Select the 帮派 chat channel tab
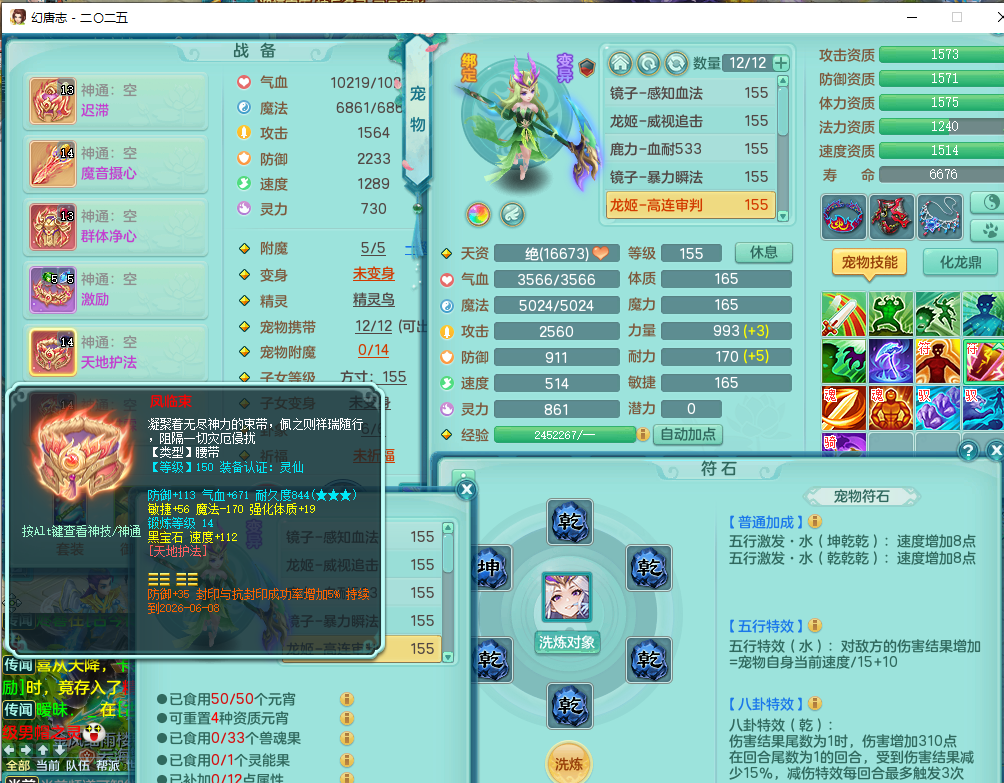1004x783 pixels. click(109, 766)
